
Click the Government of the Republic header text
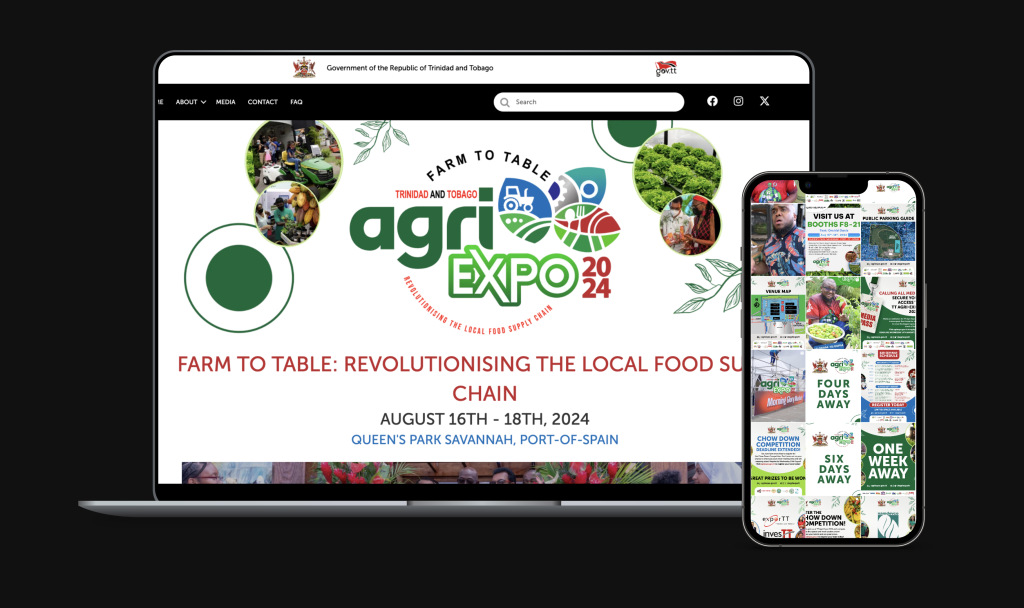pos(409,68)
